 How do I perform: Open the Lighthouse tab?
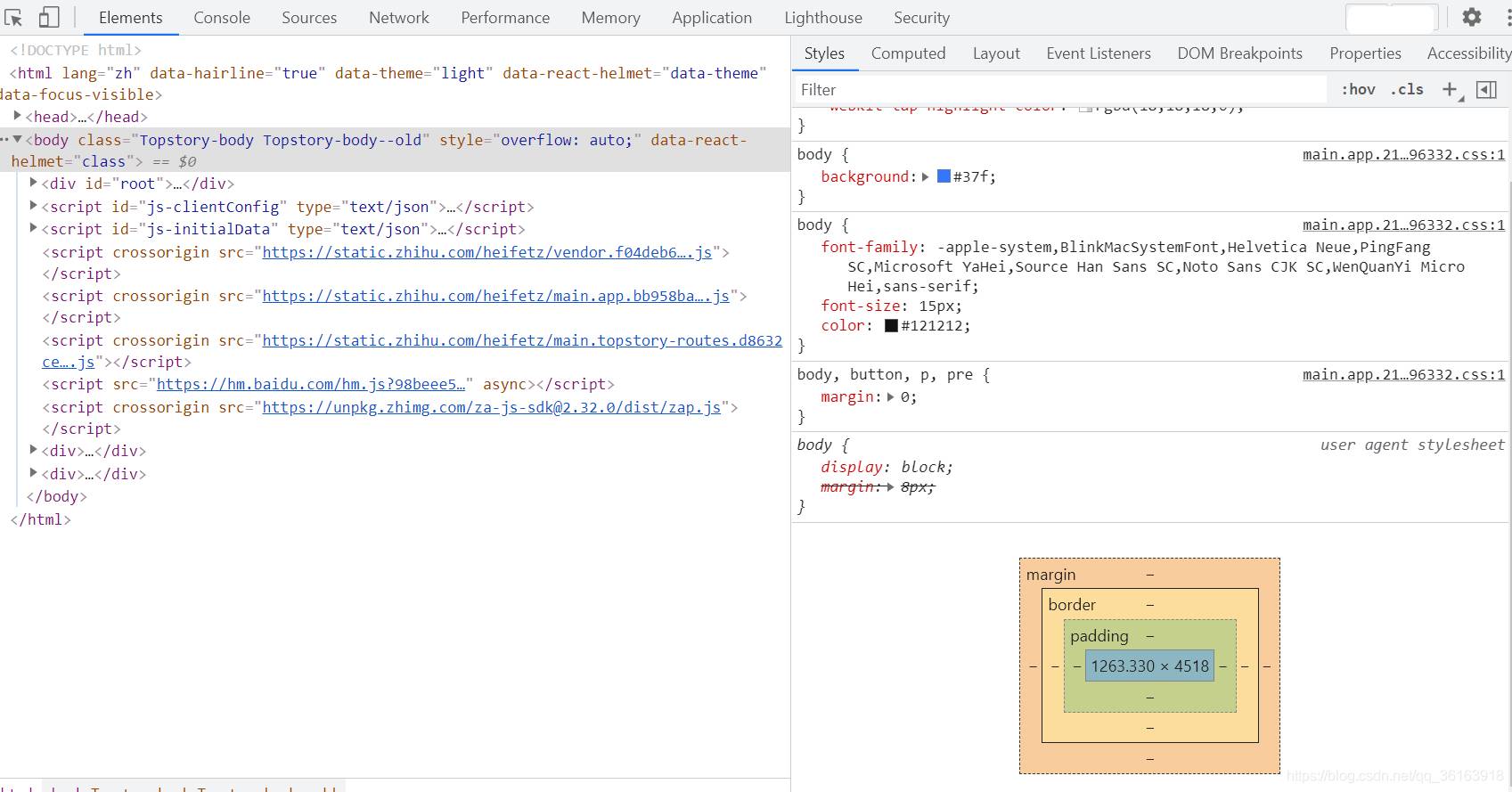[823, 18]
